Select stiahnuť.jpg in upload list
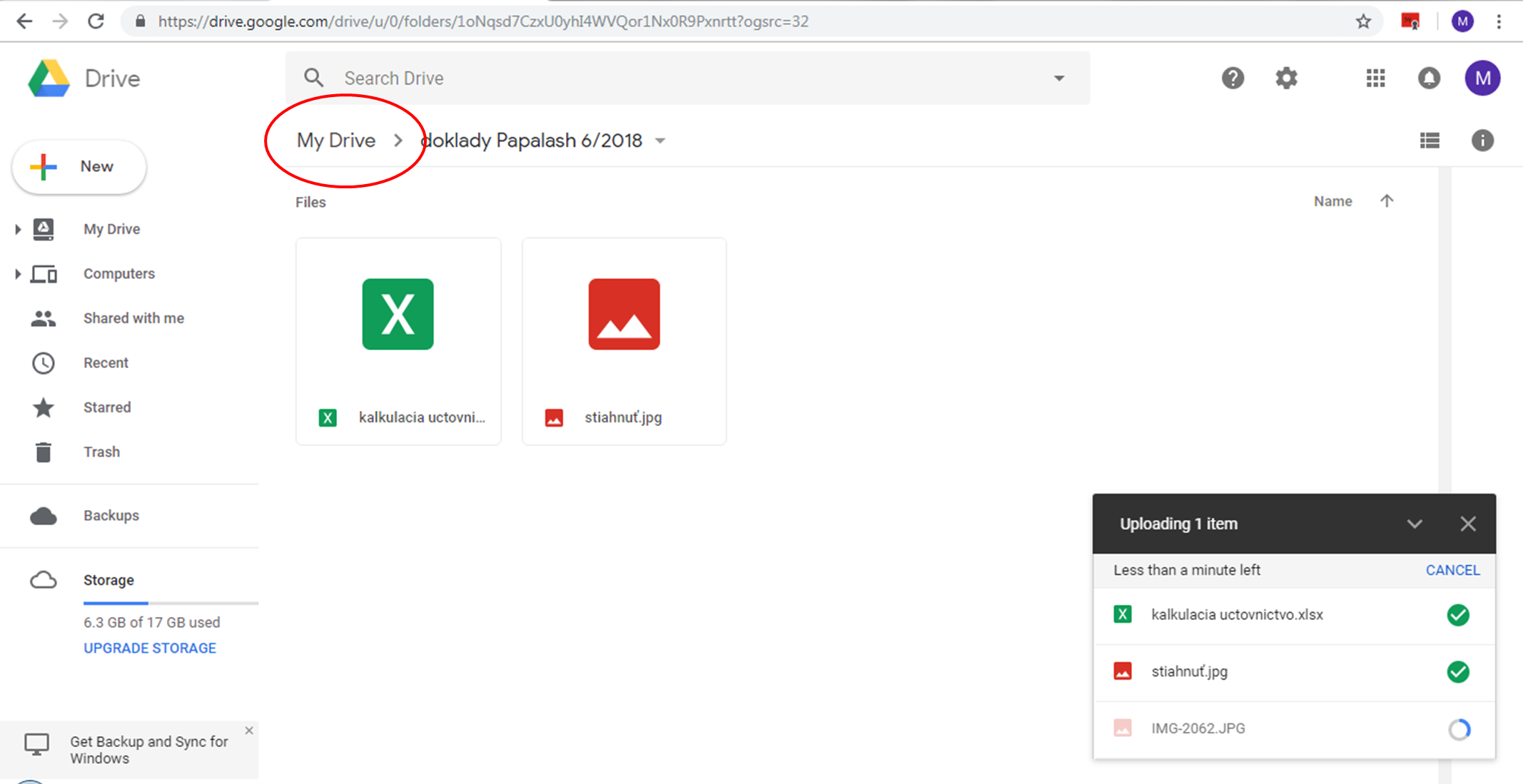Image resolution: width=1523 pixels, height=784 pixels. [1294, 672]
